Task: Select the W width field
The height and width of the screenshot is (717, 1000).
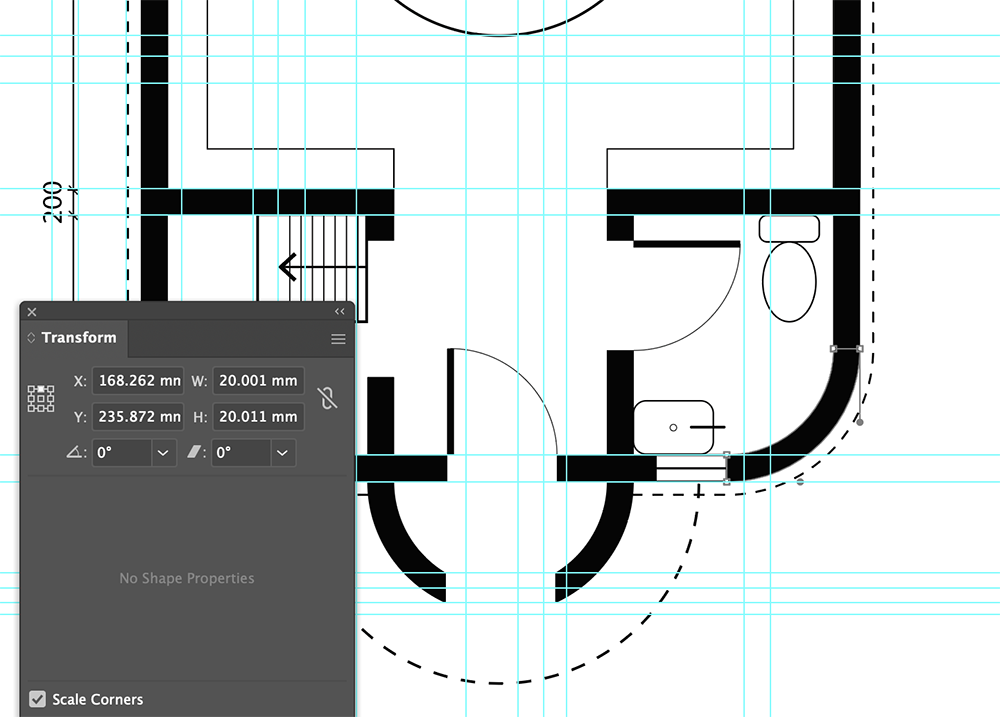Action: 258,381
